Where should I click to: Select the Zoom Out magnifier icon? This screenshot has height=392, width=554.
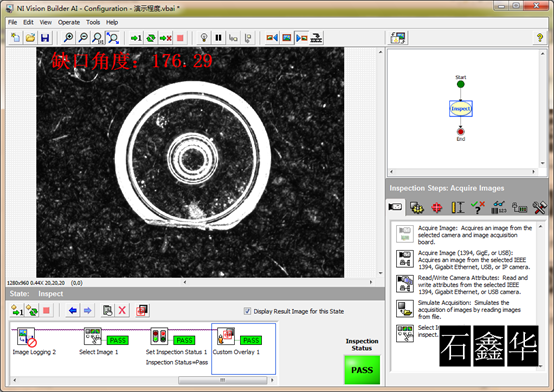pyautogui.click(x=83, y=38)
